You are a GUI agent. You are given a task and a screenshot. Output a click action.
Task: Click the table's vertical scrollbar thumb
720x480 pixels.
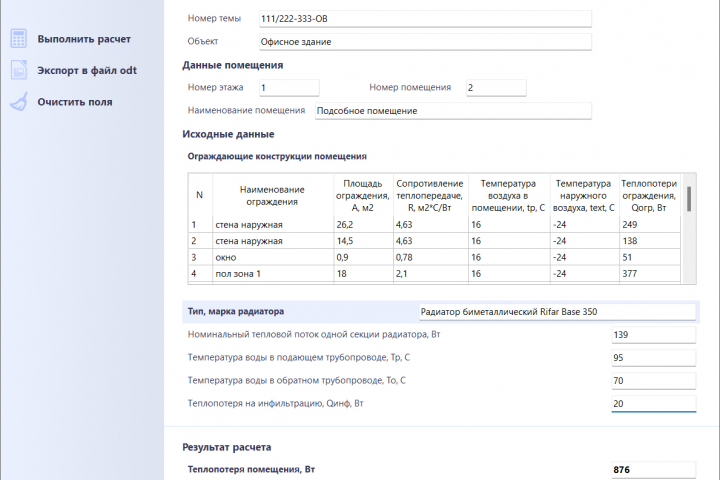click(x=689, y=198)
